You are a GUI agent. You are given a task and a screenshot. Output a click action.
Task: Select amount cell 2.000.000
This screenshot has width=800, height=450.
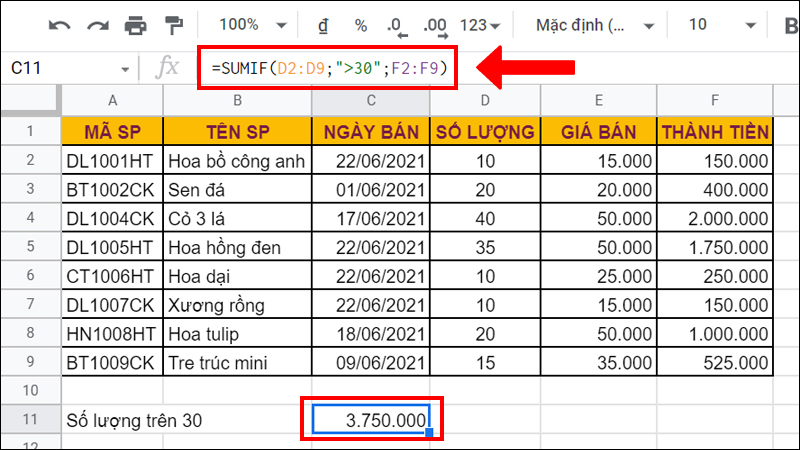pyautogui.click(x=715, y=218)
